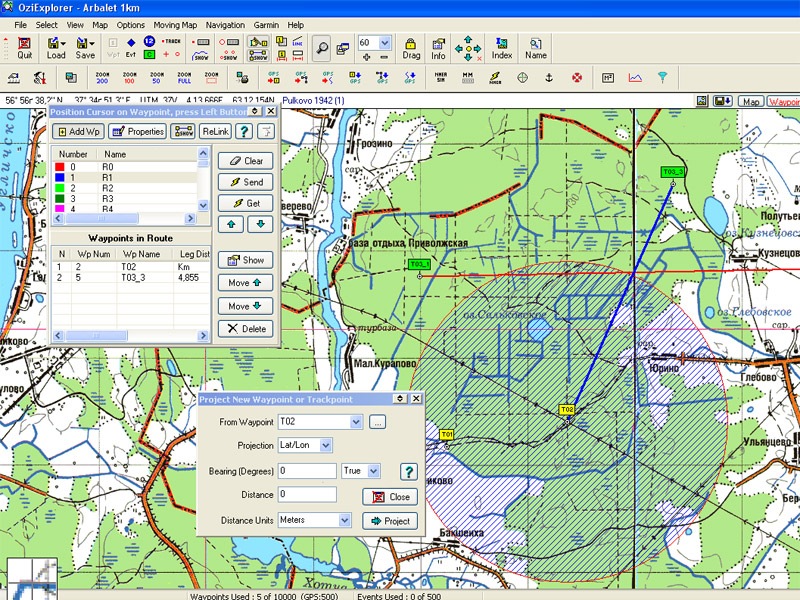Open the True bearing type dropdown
The height and width of the screenshot is (600, 800).
pyautogui.click(x=375, y=470)
